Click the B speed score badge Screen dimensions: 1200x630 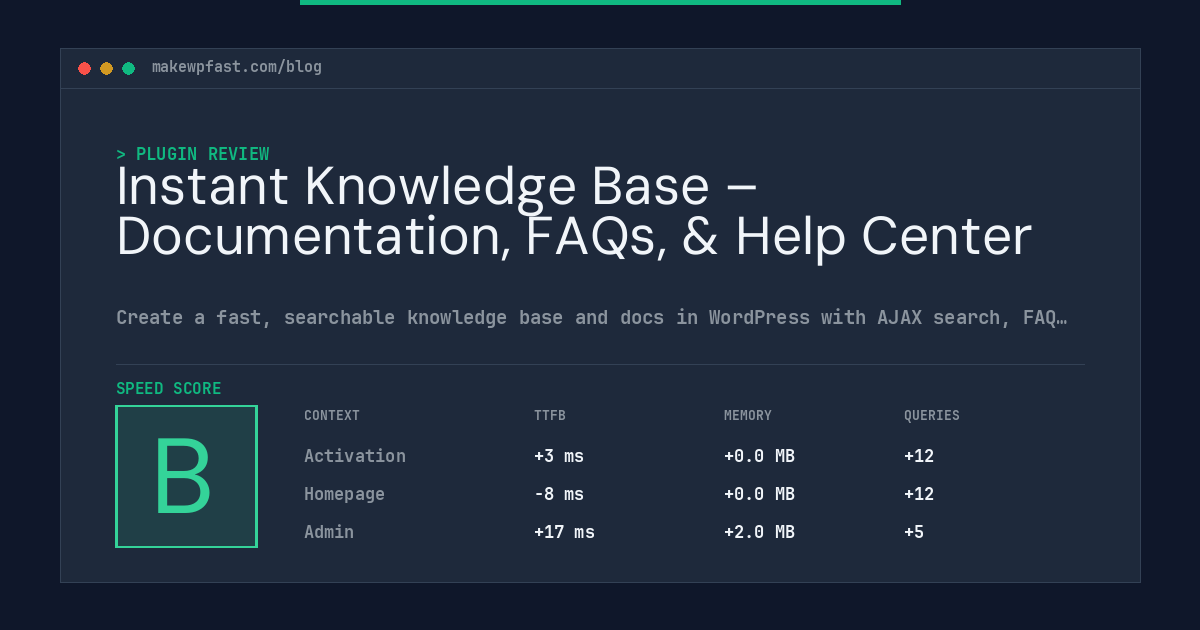(x=186, y=476)
